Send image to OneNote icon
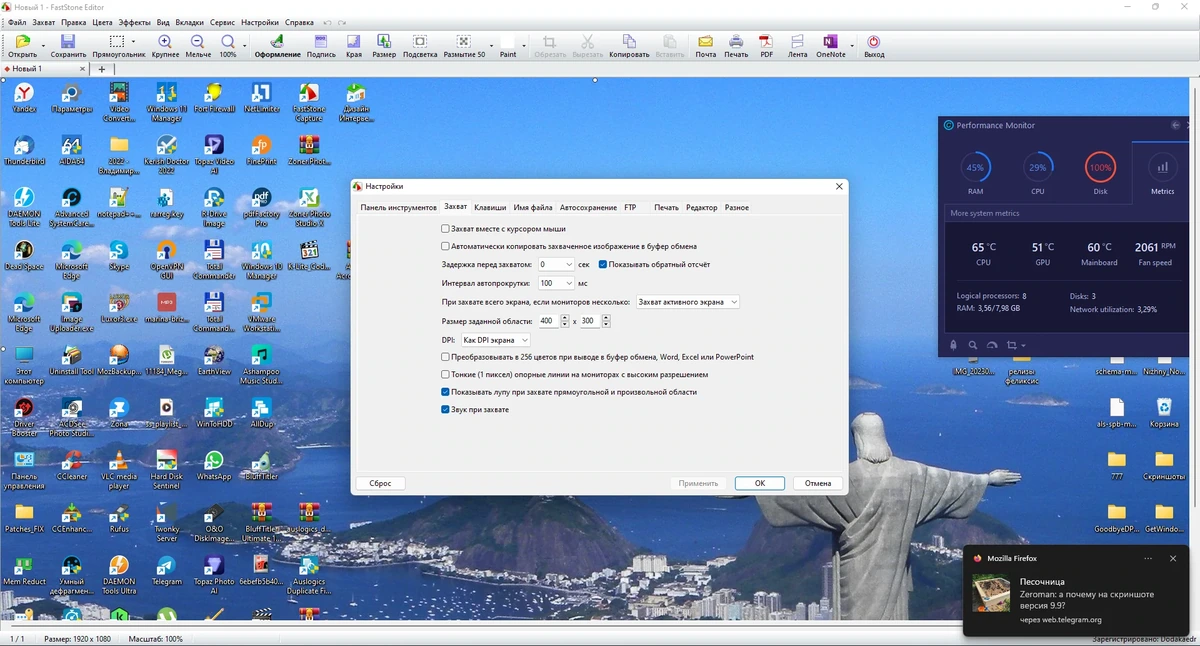 830,45
